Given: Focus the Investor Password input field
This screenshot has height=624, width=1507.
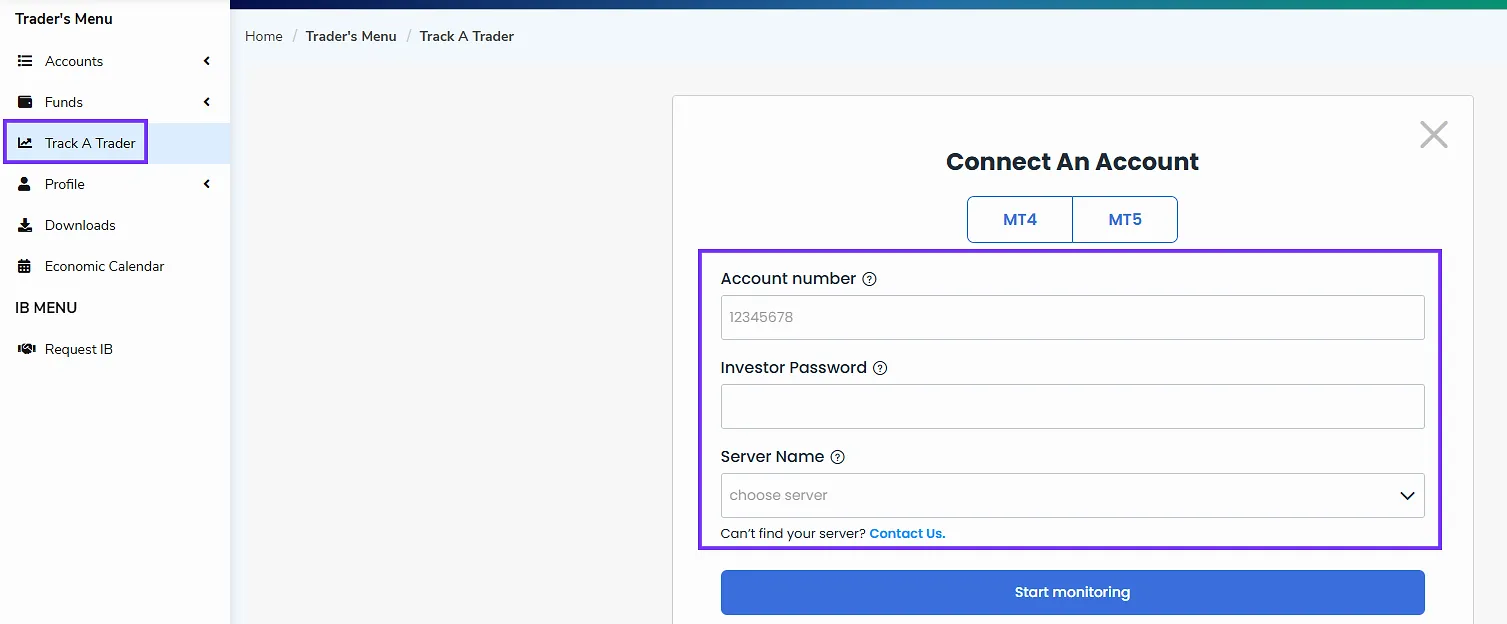Looking at the screenshot, I should click(x=1072, y=406).
